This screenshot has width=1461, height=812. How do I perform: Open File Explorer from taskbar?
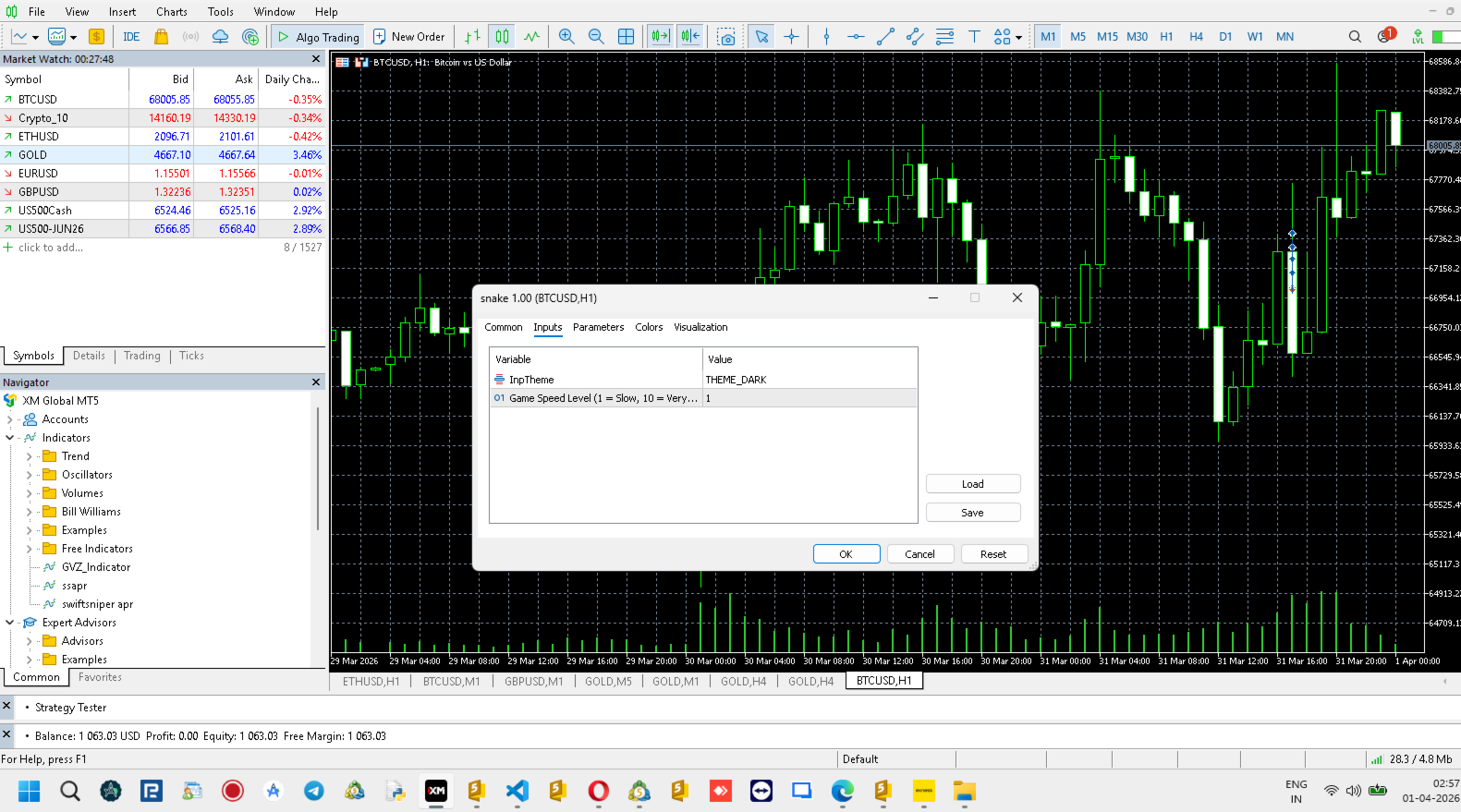965,791
